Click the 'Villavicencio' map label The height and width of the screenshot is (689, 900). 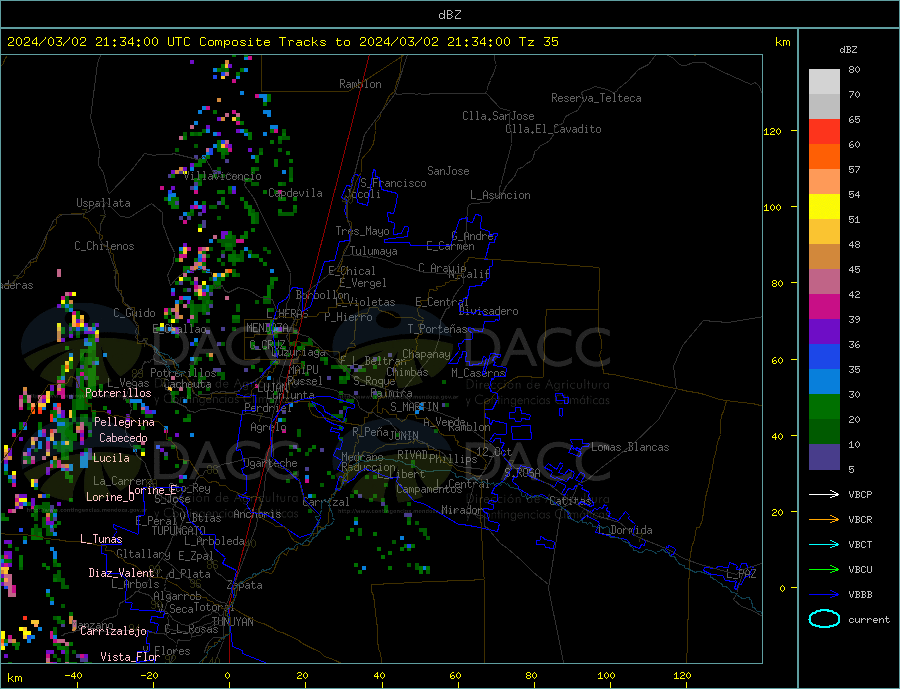222,176
